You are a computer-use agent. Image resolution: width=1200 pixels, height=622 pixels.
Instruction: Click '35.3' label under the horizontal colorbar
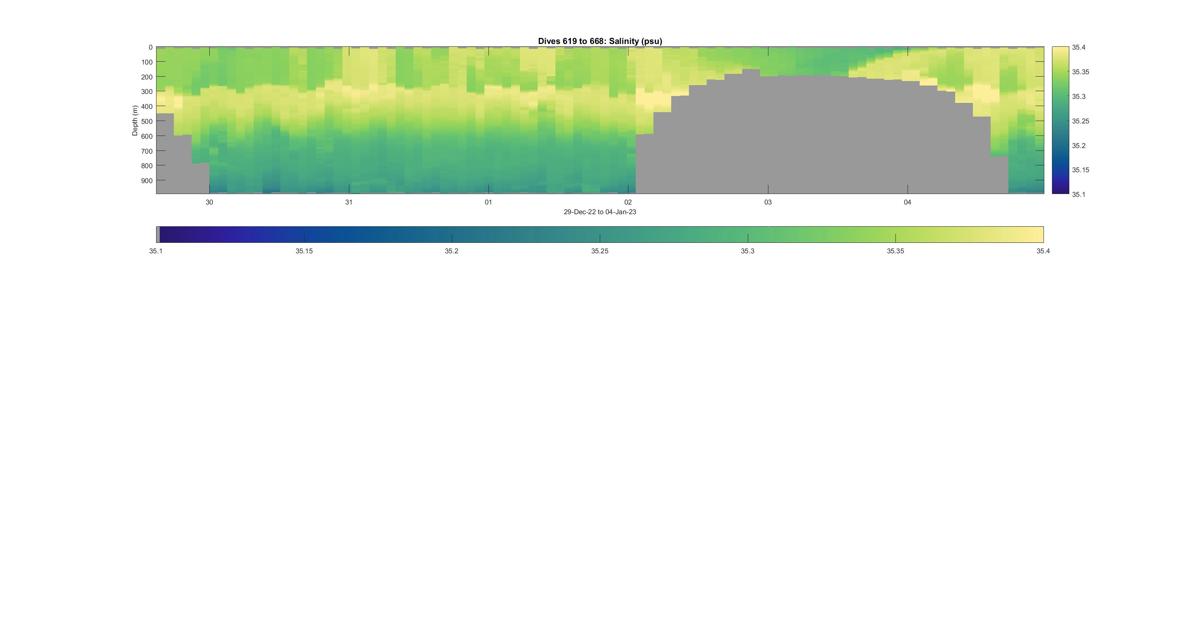point(748,251)
